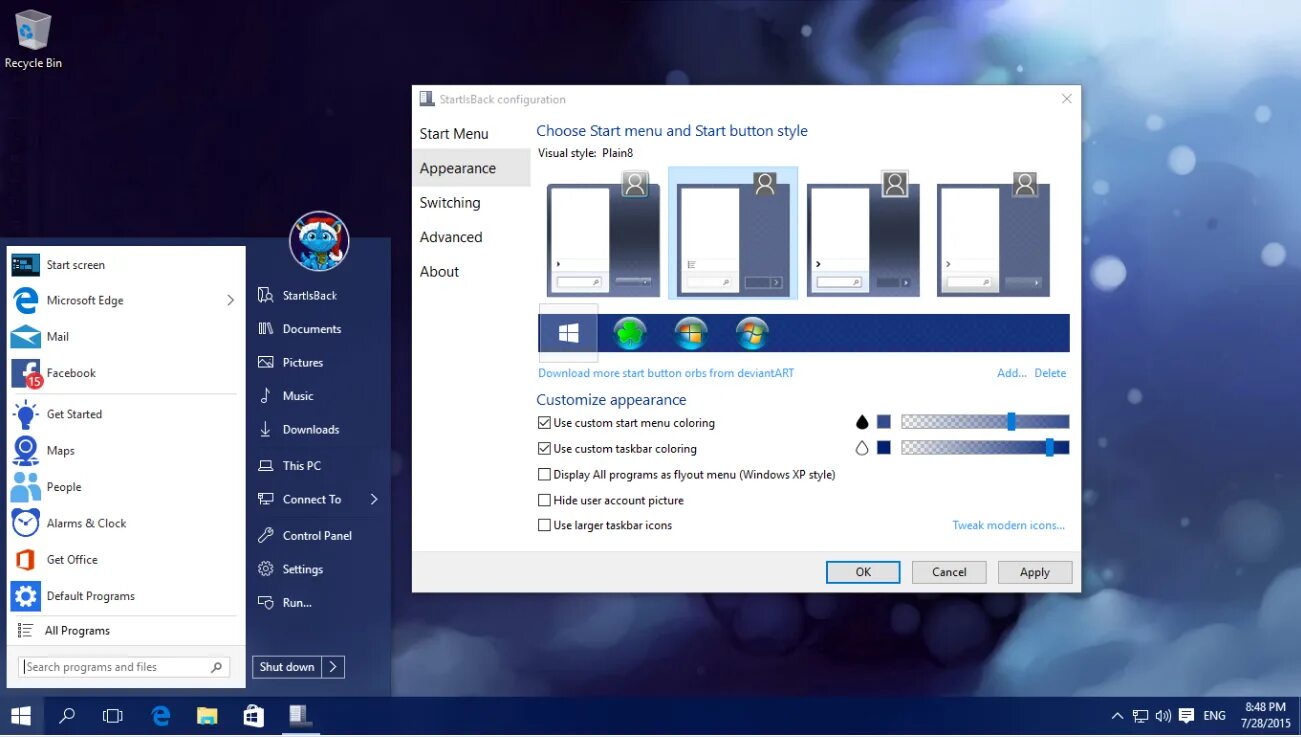The width and height of the screenshot is (1301, 737).
Task: Expand Microsoft Edge jump list arrow
Action: (x=230, y=300)
